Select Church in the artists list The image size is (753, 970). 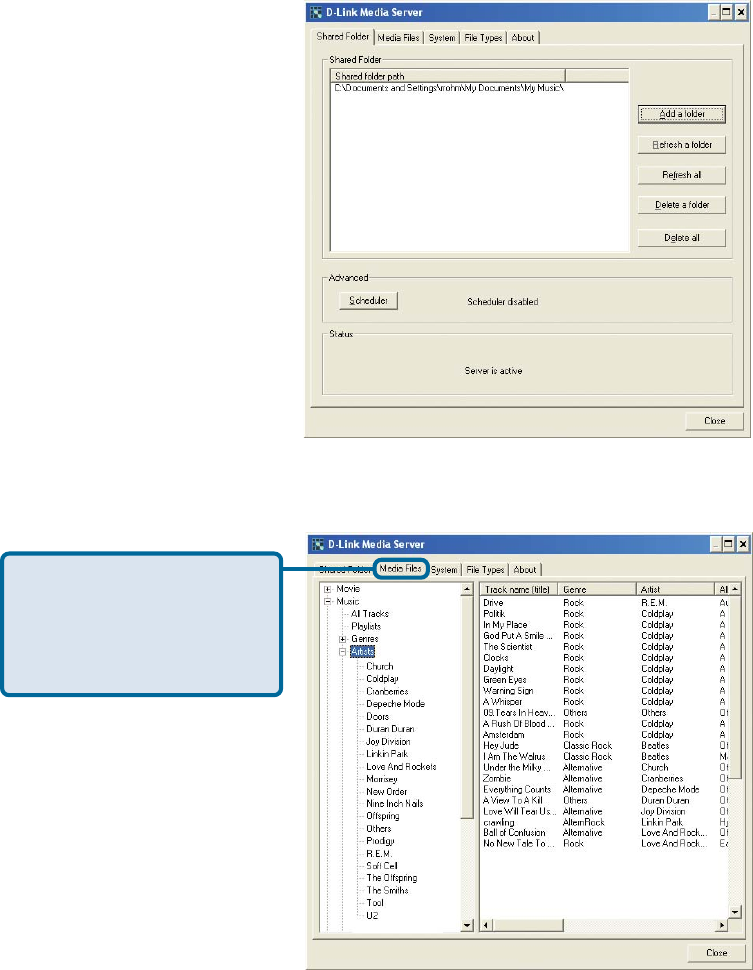tap(379, 666)
